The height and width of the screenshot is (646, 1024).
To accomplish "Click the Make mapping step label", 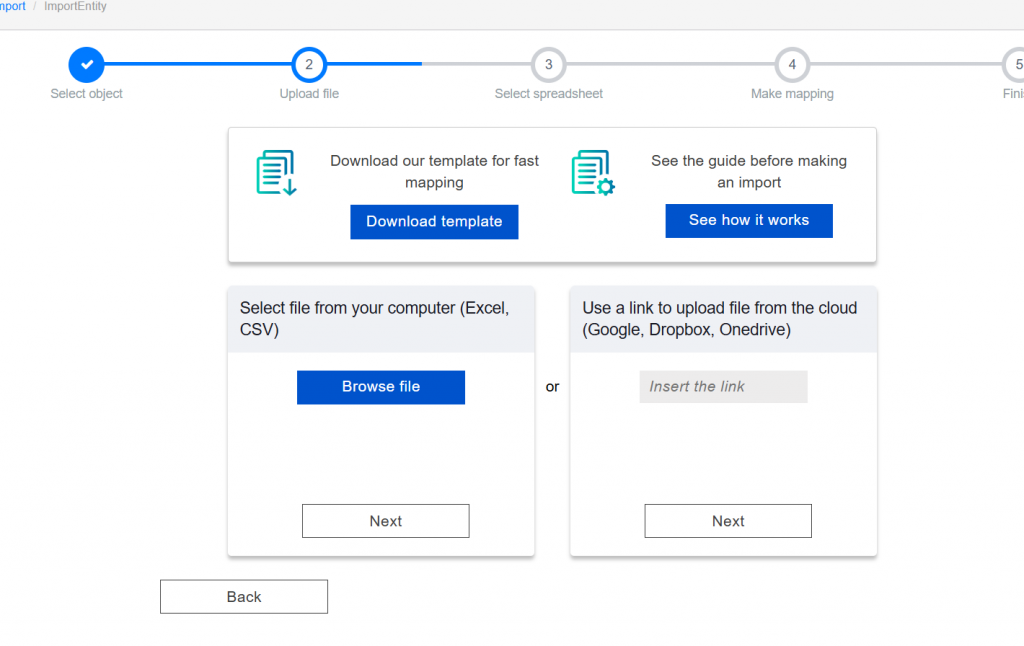I will (792, 94).
